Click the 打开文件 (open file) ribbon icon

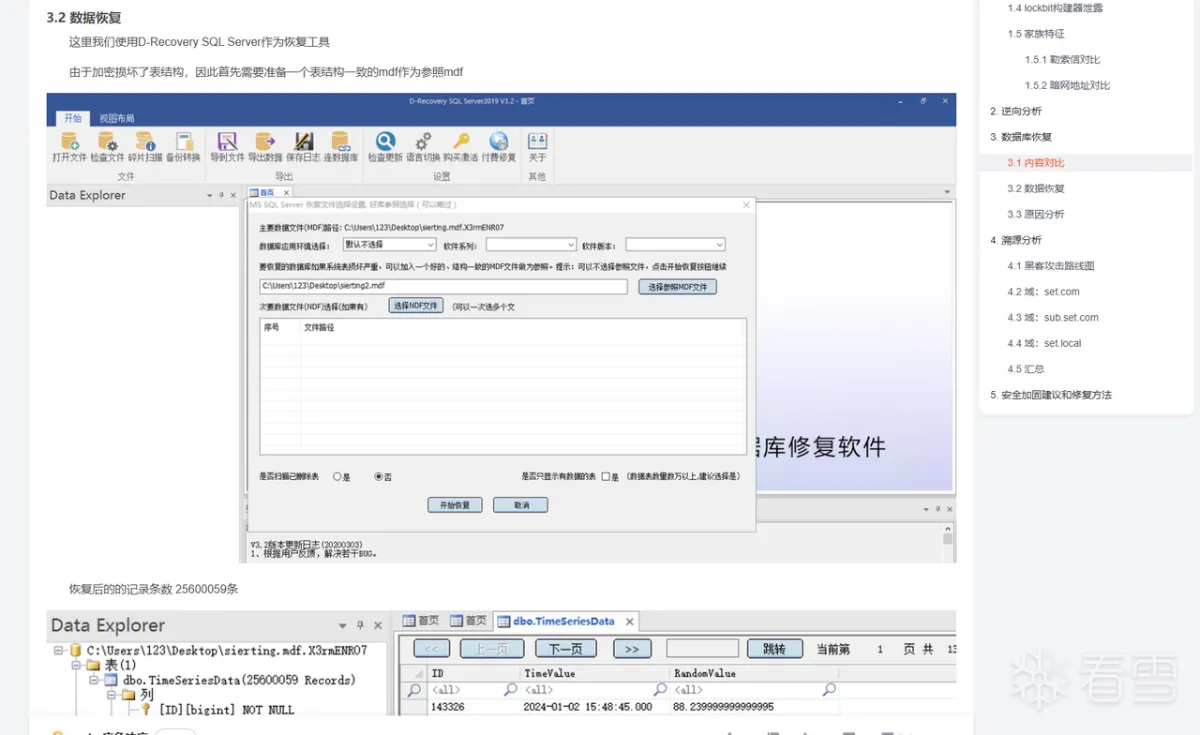click(x=70, y=142)
